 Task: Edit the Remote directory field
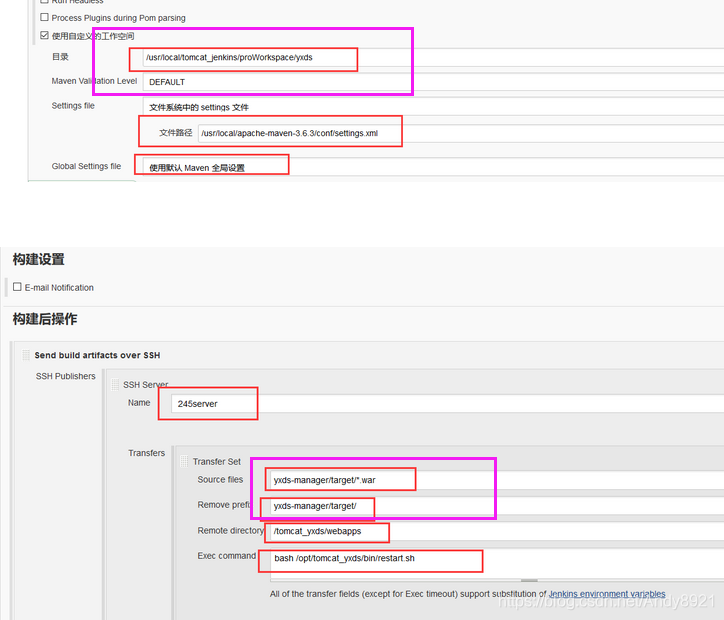(x=497, y=531)
